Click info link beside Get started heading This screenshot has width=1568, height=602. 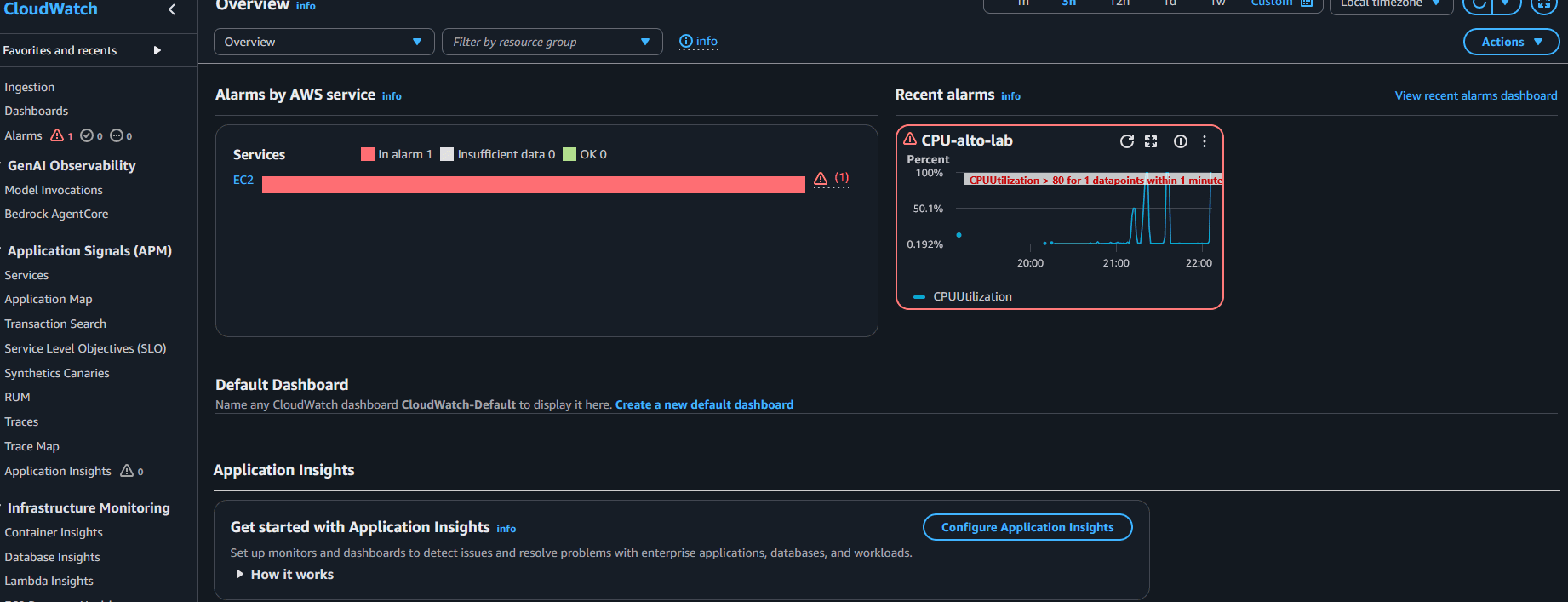506,529
